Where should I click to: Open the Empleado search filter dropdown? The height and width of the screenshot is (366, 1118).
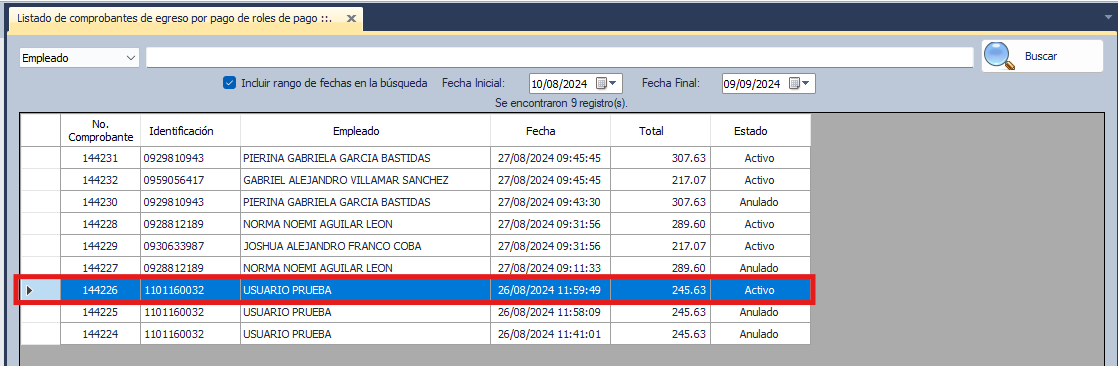pyautogui.click(x=131, y=58)
